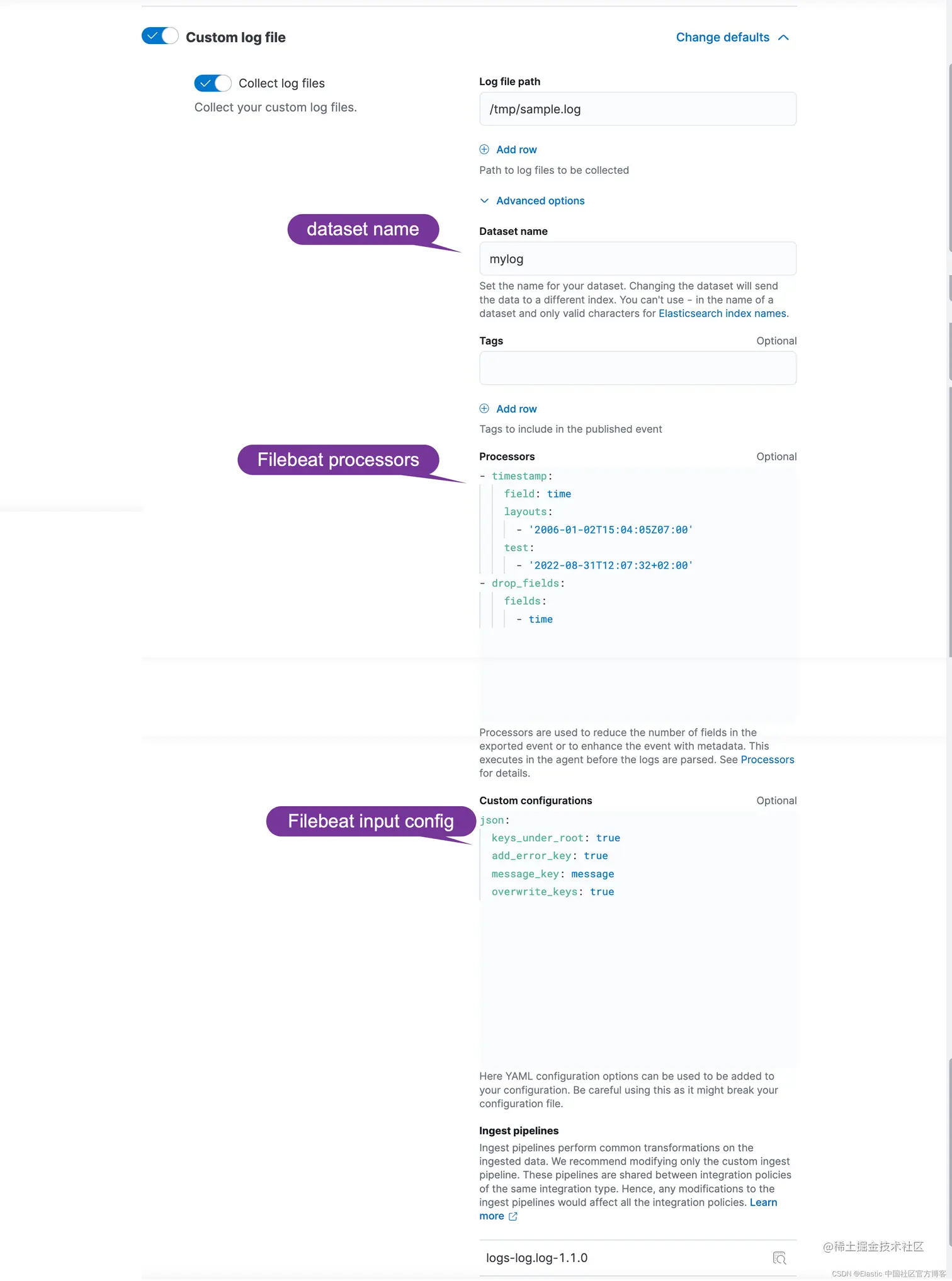Screen dimensions: 952x1281
Task: Open pipeline inspect icon for logs-log.log-1.1.0
Action: [x=779, y=1258]
